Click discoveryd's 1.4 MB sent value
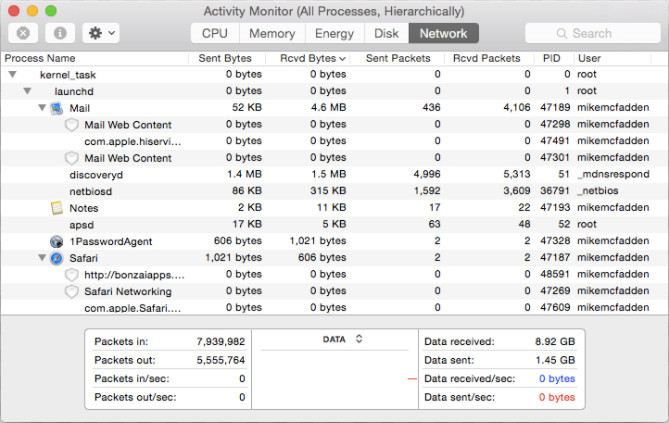This screenshot has width=669, height=423. click(x=244, y=174)
